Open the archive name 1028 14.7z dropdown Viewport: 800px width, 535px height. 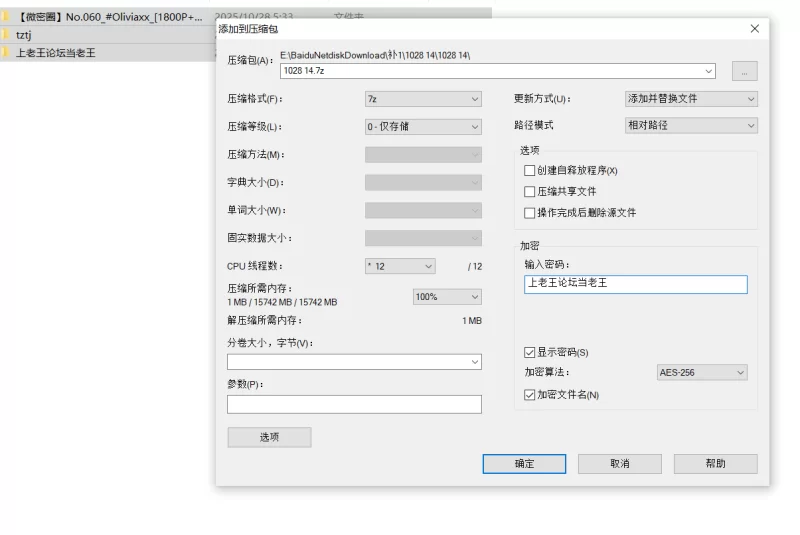[x=708, y=71]
